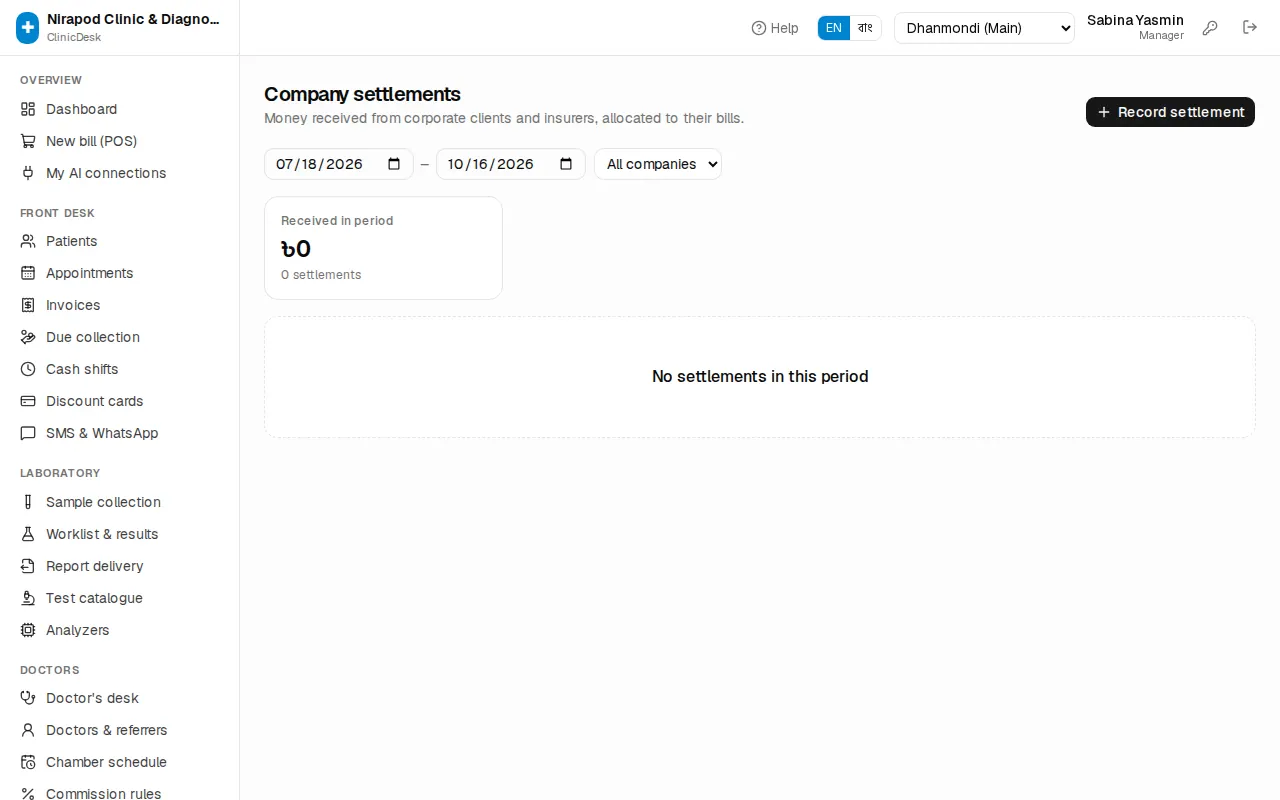This screenshot has height=800, width=1280.
Task: Open Doctor's desk link
Action: point(120,698)
